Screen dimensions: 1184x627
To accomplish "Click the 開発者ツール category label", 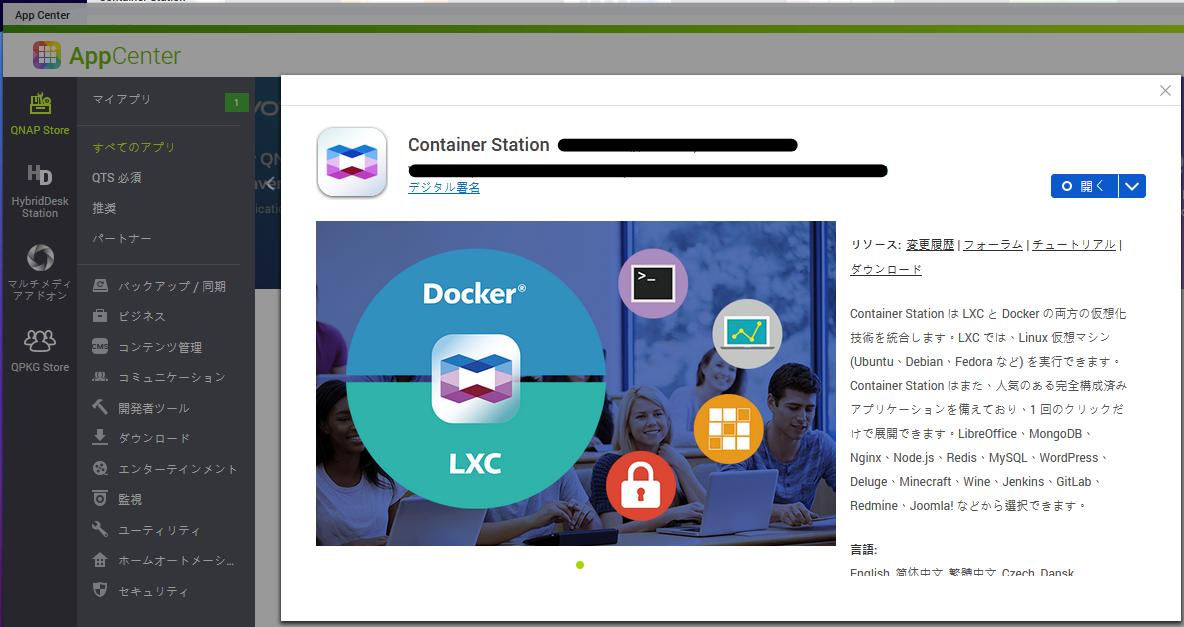I will (154, 408).
